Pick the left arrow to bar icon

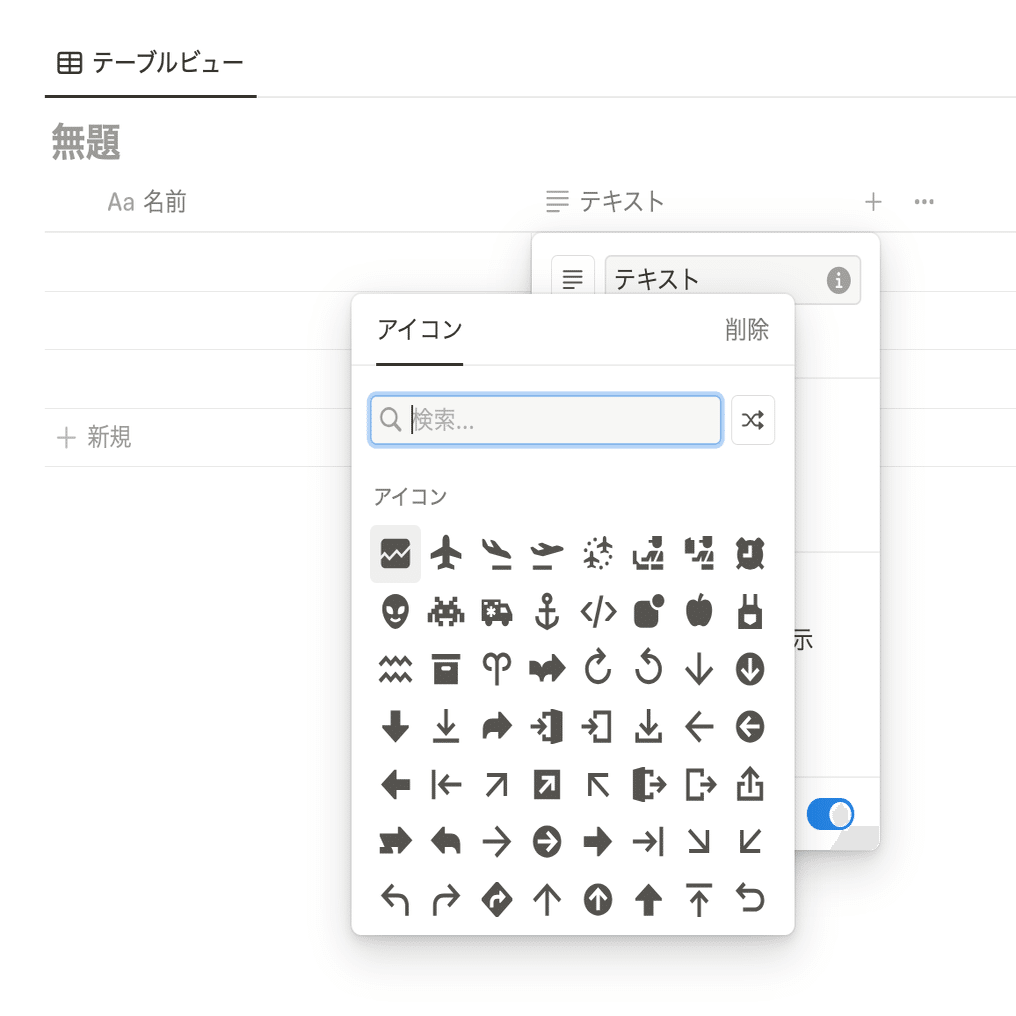click(446, 785)
